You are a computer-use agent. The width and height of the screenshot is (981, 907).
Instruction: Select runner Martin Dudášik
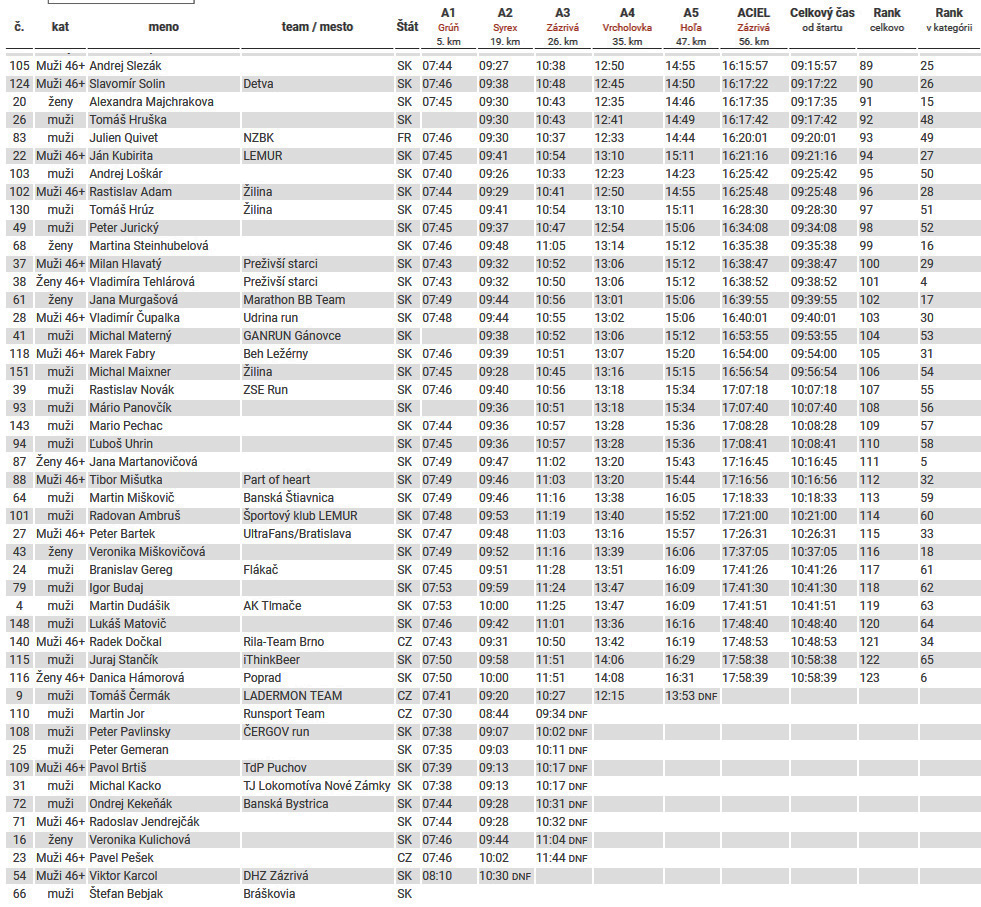coord(131,606)
